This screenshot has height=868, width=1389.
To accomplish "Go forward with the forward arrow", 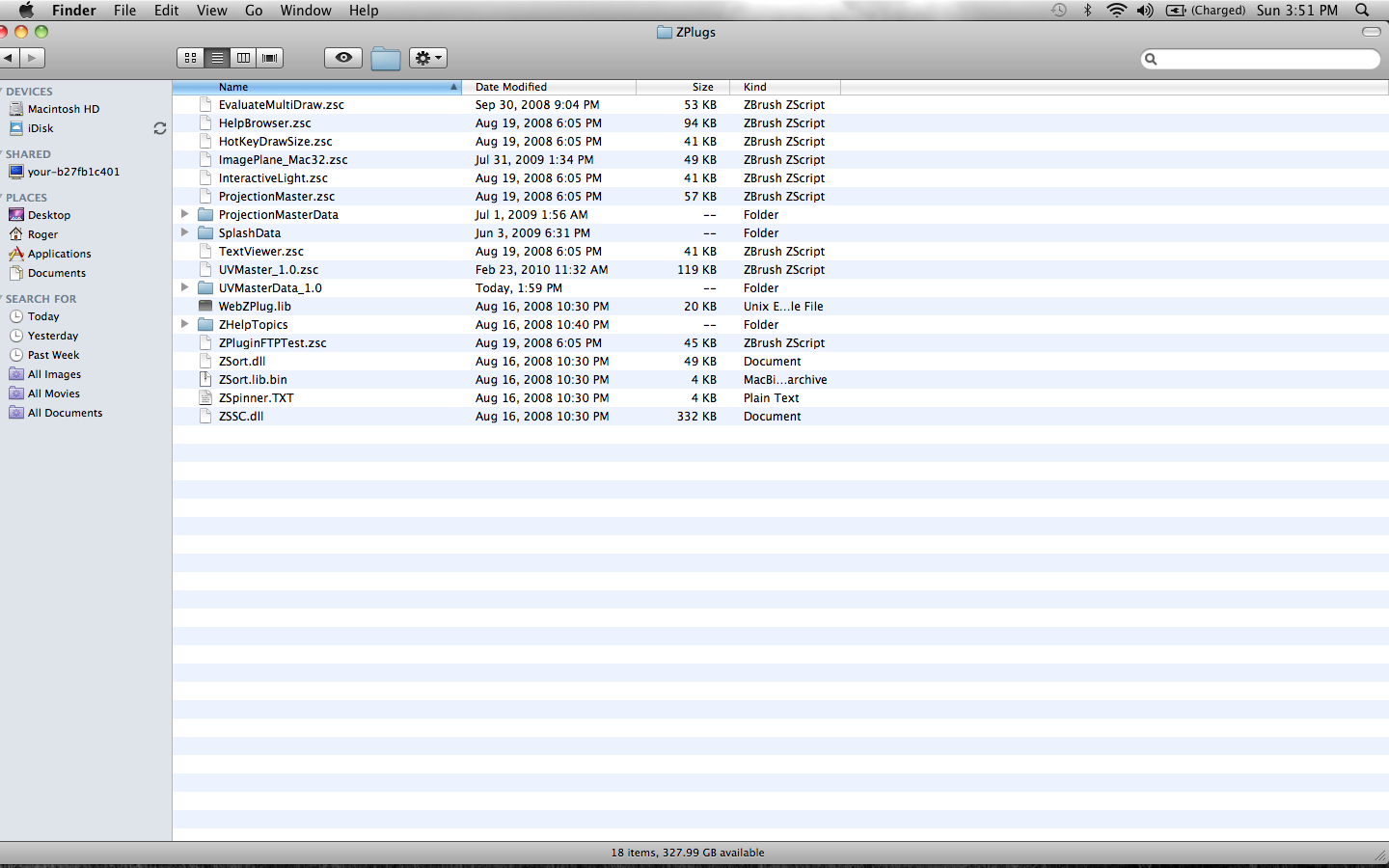I will point(33,58).
